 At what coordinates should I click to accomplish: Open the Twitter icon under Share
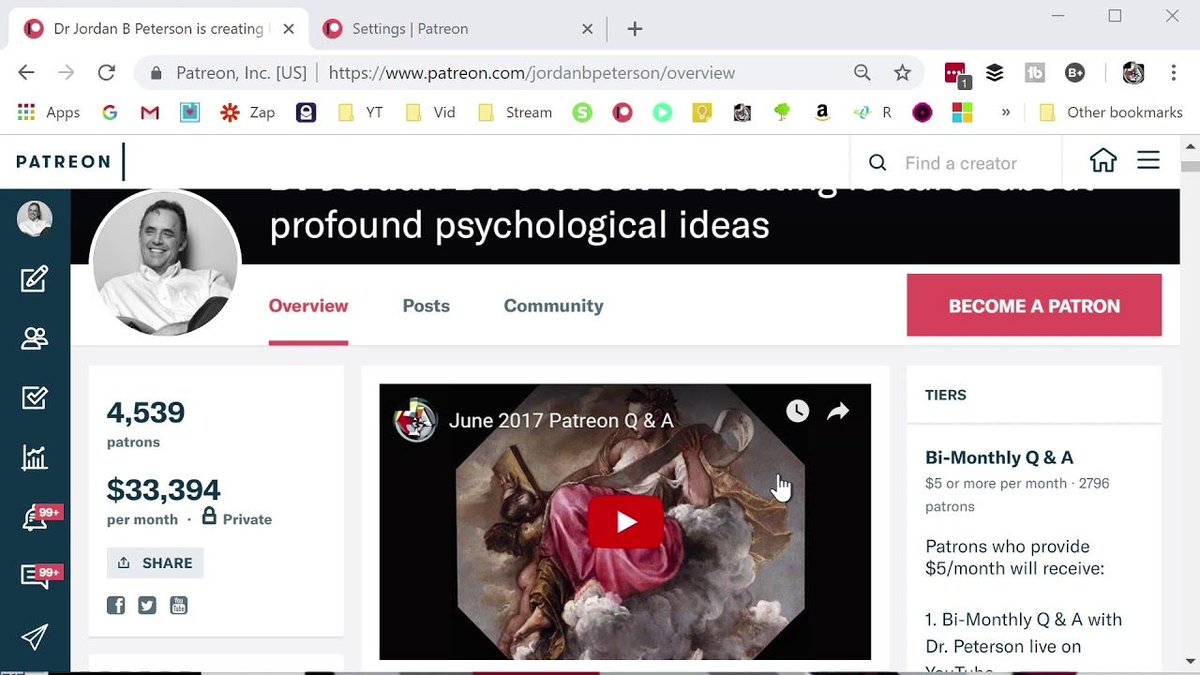pos(147,605)
